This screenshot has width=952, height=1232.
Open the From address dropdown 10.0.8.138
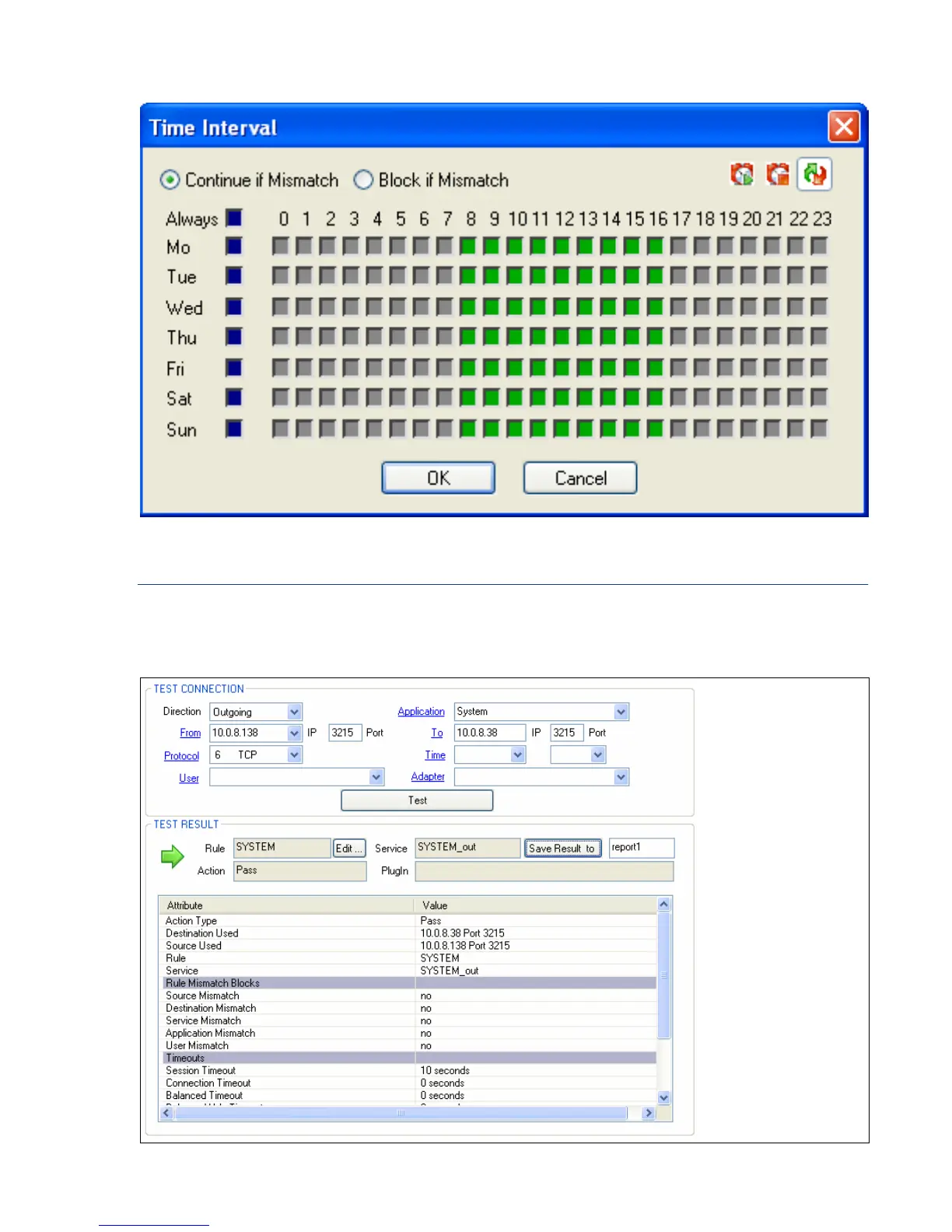(294, 733)
